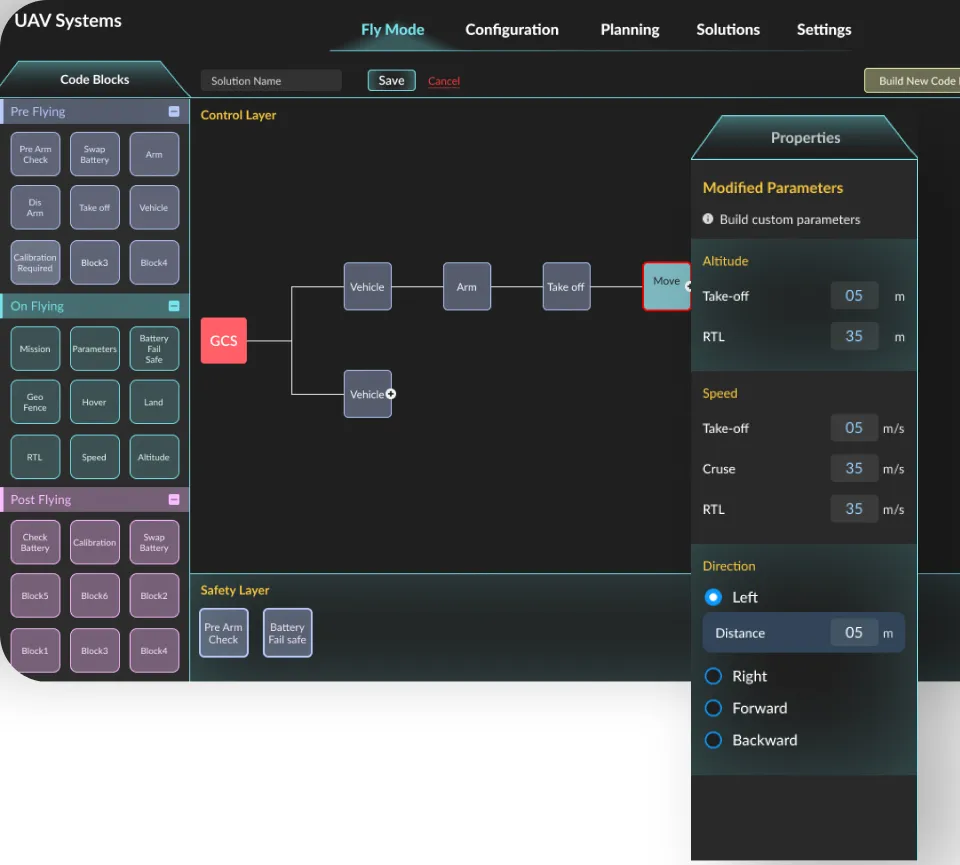960x865 pixels.
Task: Select the highlighted Move node
Action: (666, 286)
